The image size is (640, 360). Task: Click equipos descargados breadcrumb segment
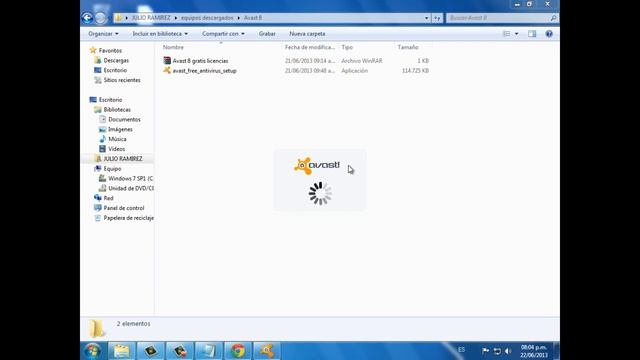[207, 18]
